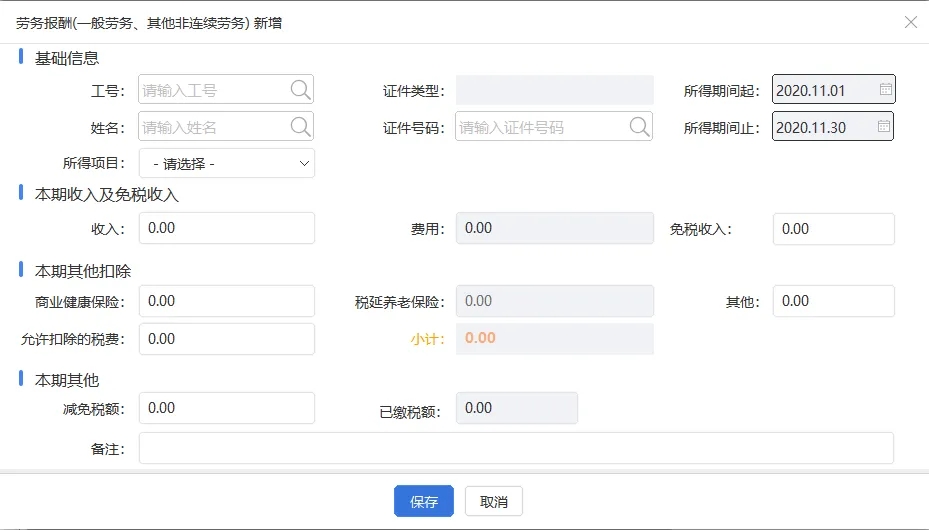Click the 证件号码 input field
The width and height of the screenshot is (929, 530).
543,127
